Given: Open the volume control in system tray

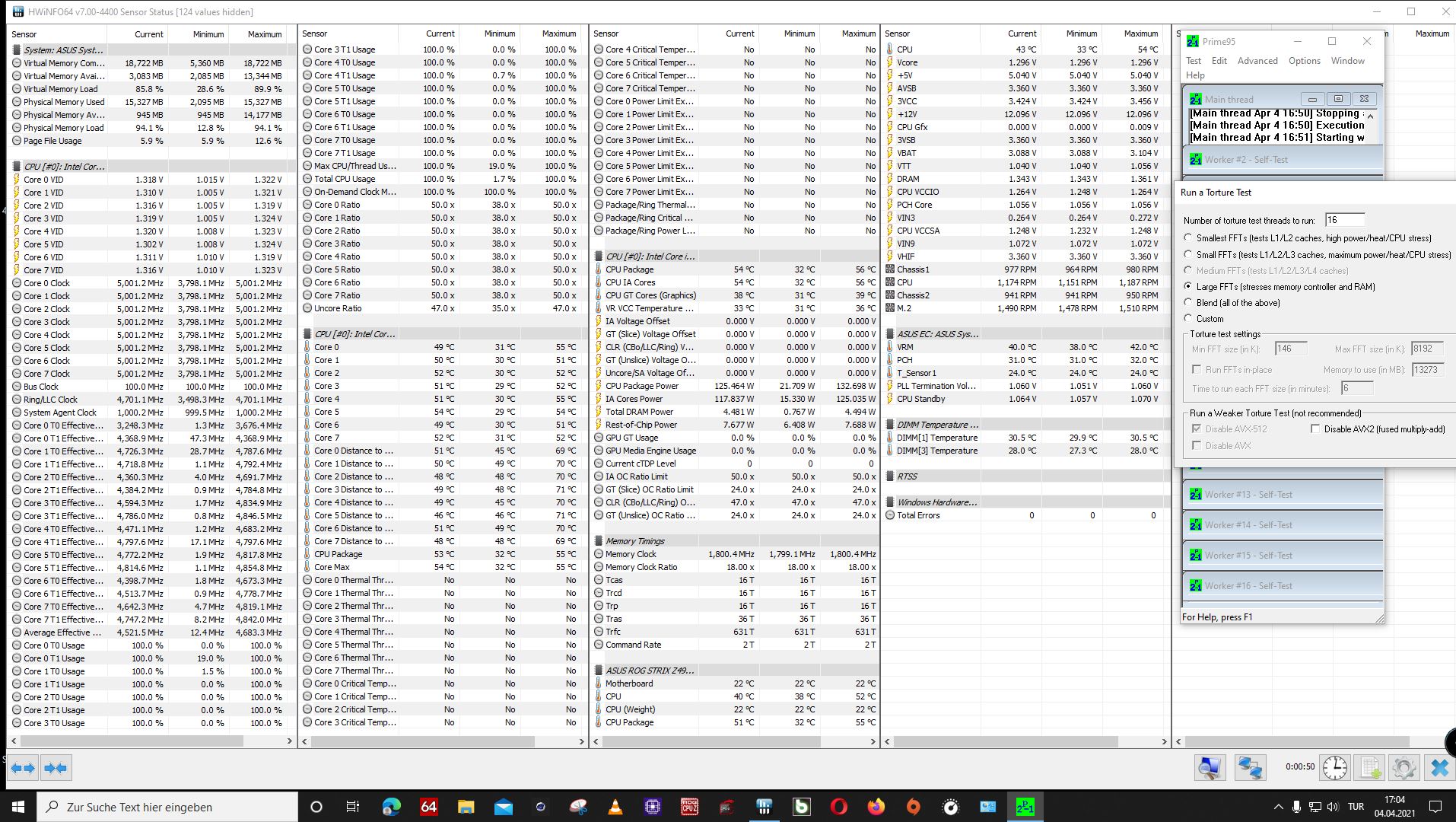Looking at the screenshot, I should [1332, 807].
